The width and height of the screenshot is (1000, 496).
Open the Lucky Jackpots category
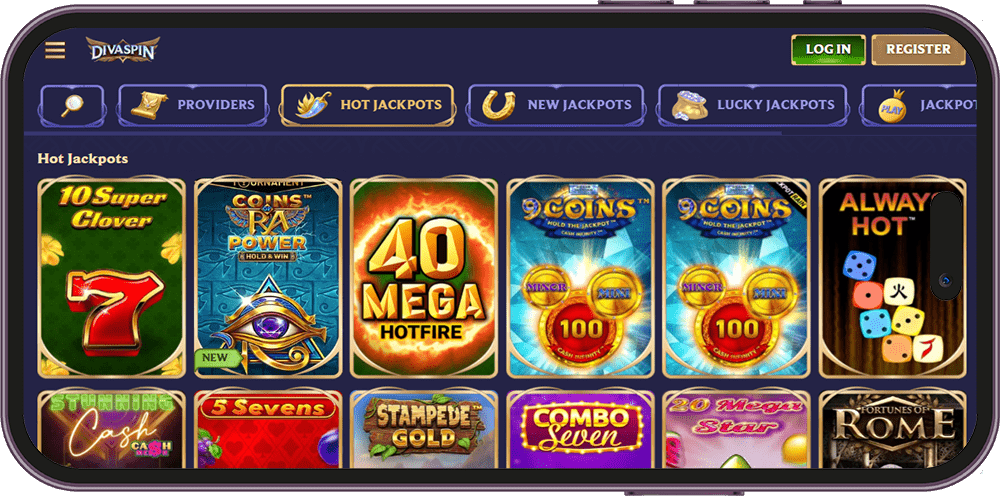(753, 105)
